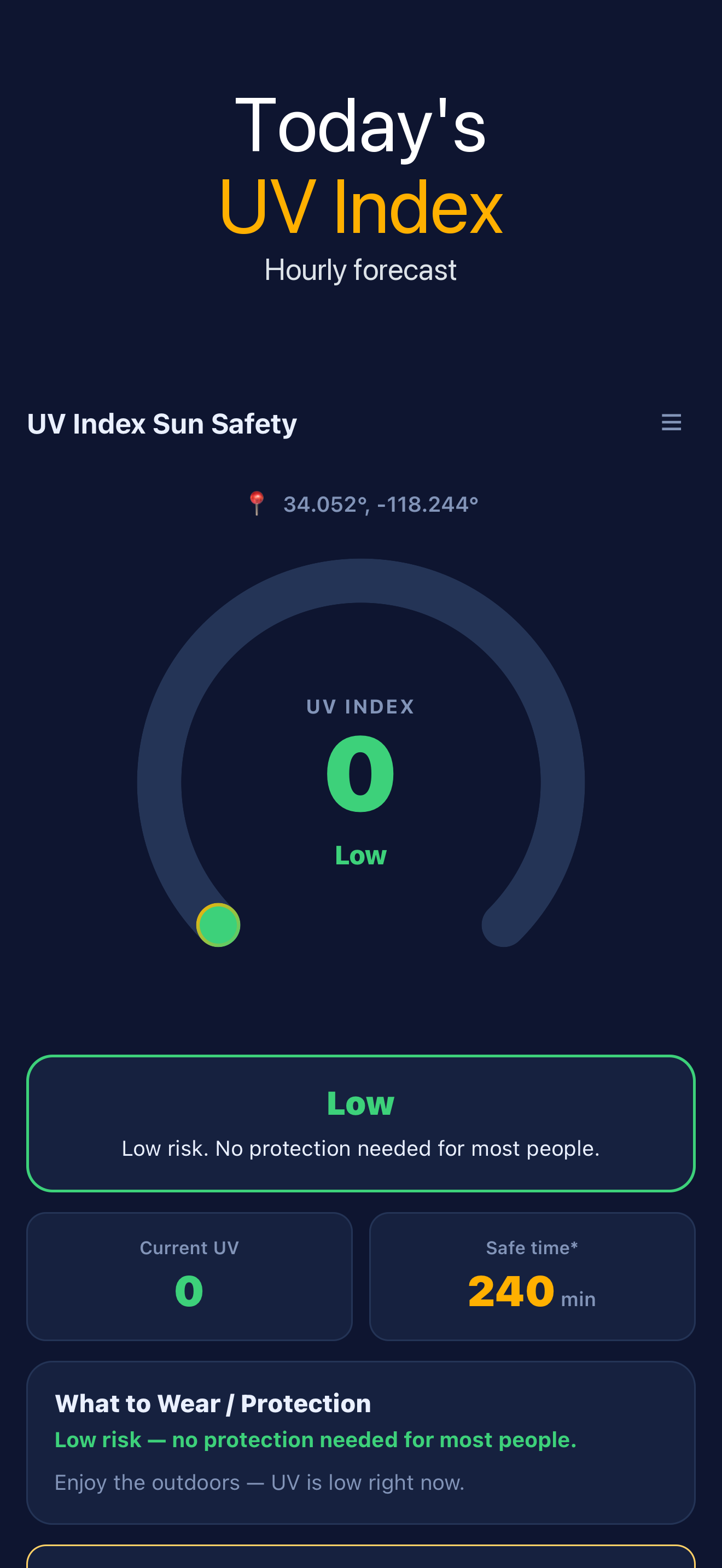Click the UV Index Sun Safety title

point(162,424)
